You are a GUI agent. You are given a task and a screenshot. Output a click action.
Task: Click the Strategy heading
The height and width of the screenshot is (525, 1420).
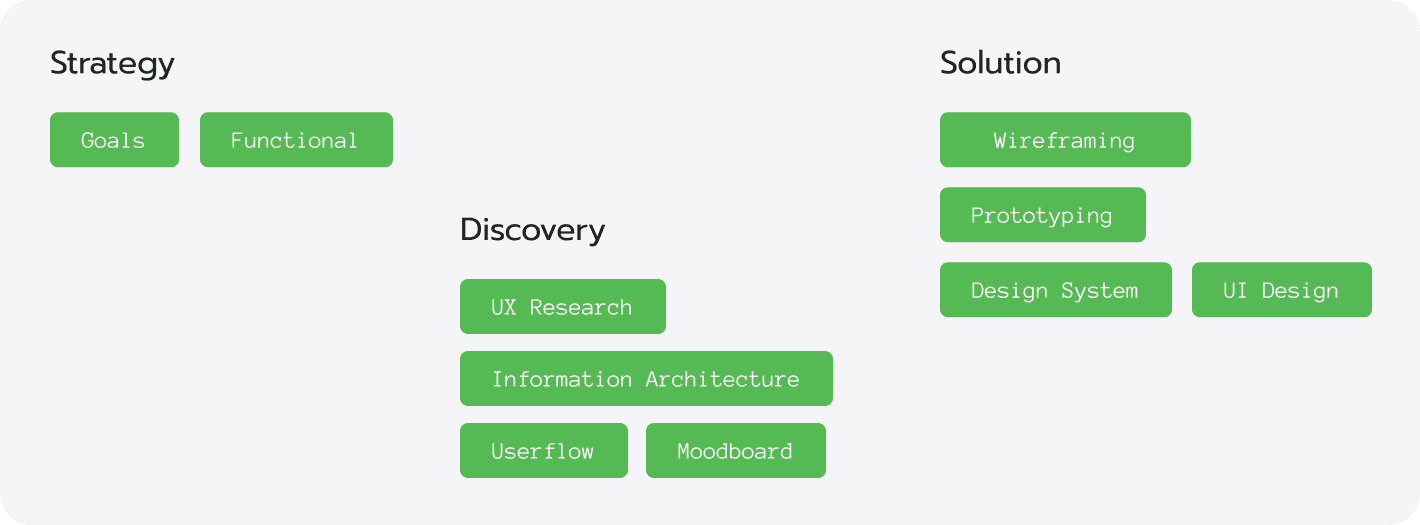[x=112, y=63]
